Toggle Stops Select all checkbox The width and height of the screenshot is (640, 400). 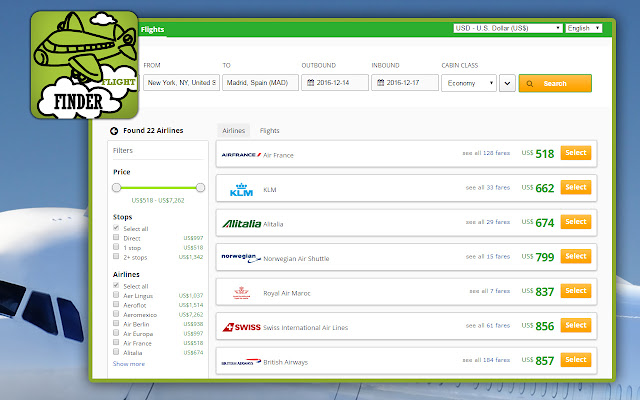click(x=116, y=228)
